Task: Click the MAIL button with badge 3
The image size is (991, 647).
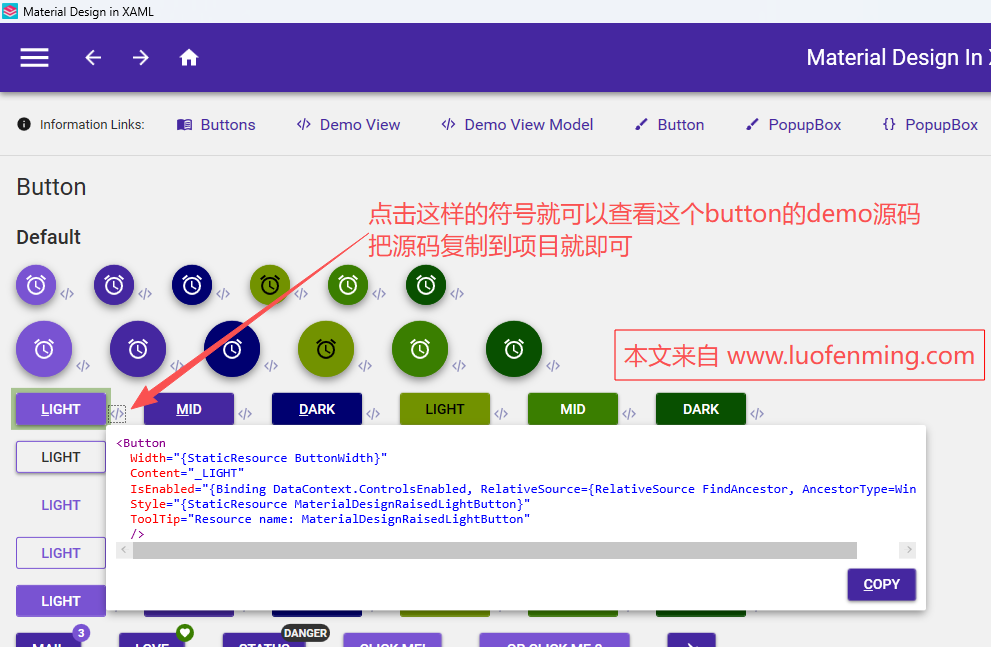Action: pos(48,641)
